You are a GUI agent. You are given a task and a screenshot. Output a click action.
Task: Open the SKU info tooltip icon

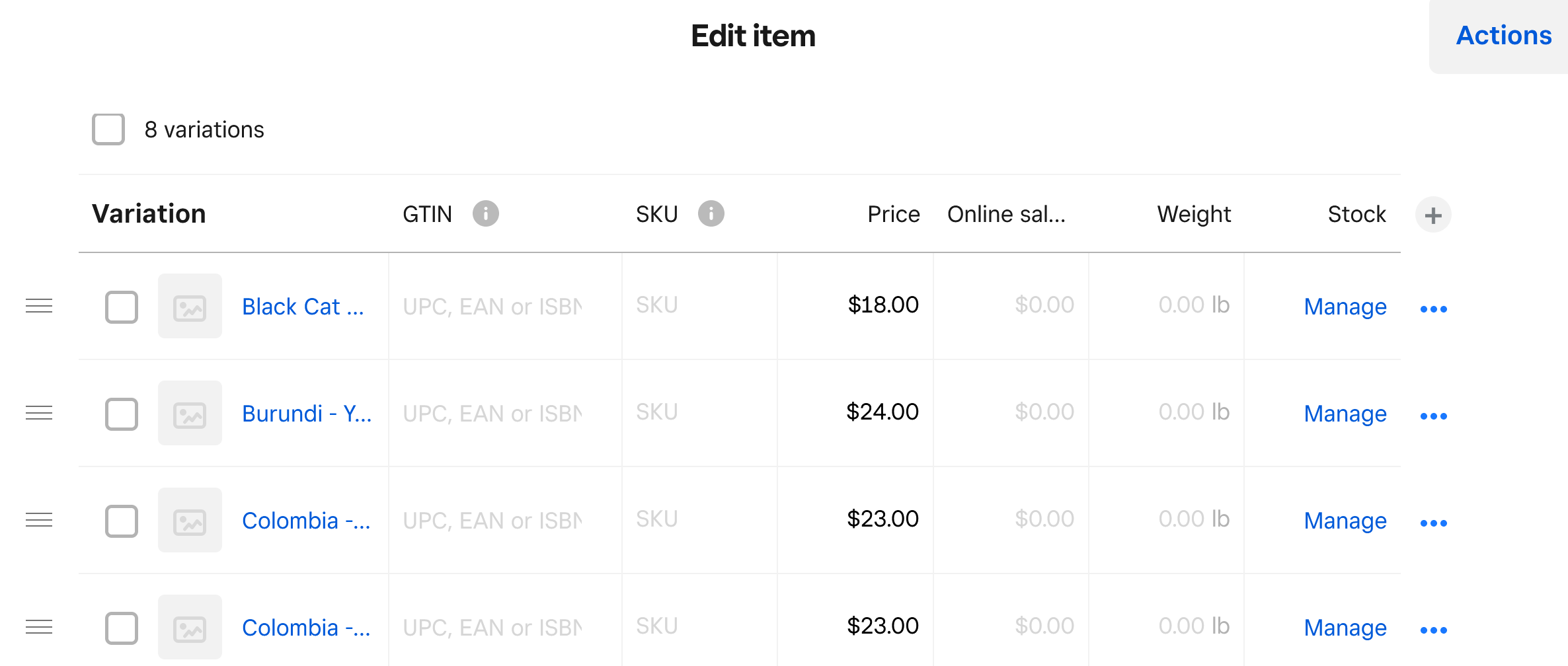coord(711,213)
